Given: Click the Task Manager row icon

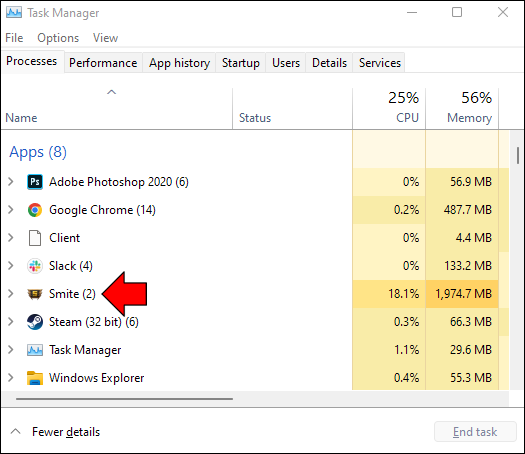Looking at the screenshot, I should pos(35,350).
